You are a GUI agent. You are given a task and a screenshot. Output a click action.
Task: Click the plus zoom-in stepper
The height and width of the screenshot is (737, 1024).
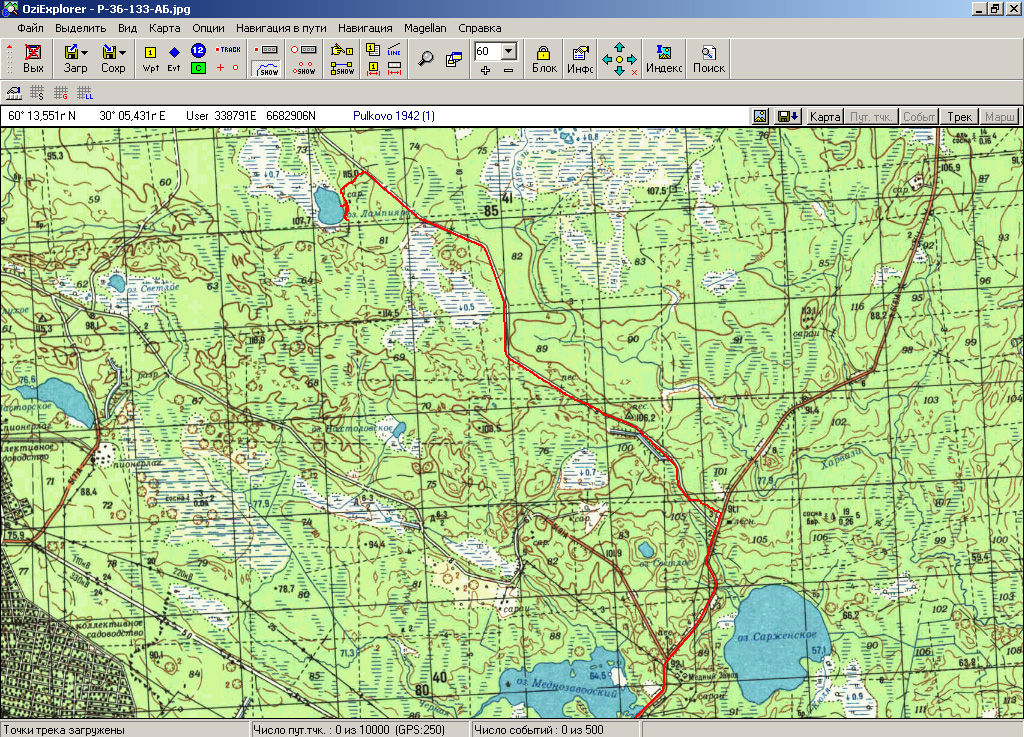point(485,70)
